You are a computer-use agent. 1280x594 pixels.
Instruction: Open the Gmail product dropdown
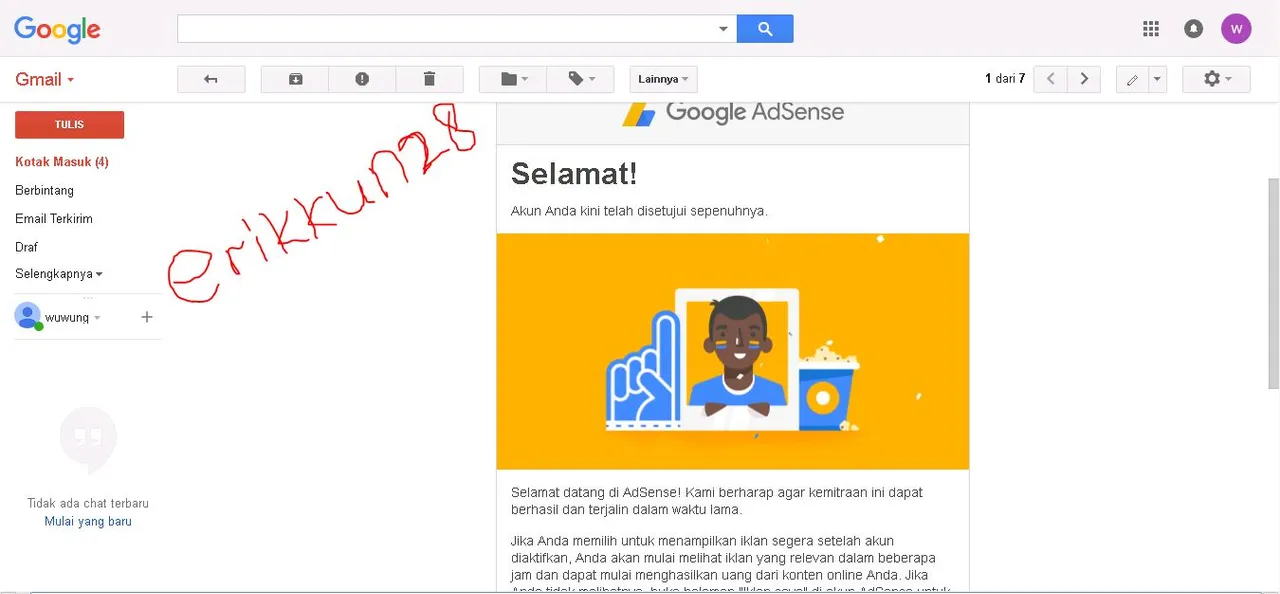pyautogui.click(x=45, y=80)
